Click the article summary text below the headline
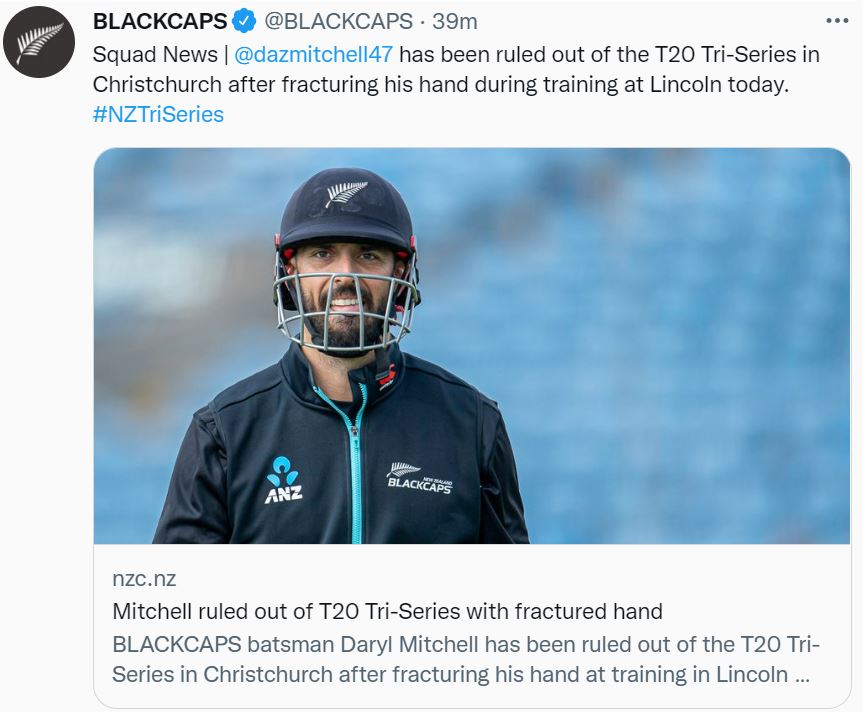The image size is (863, 712). coord(466,659)
